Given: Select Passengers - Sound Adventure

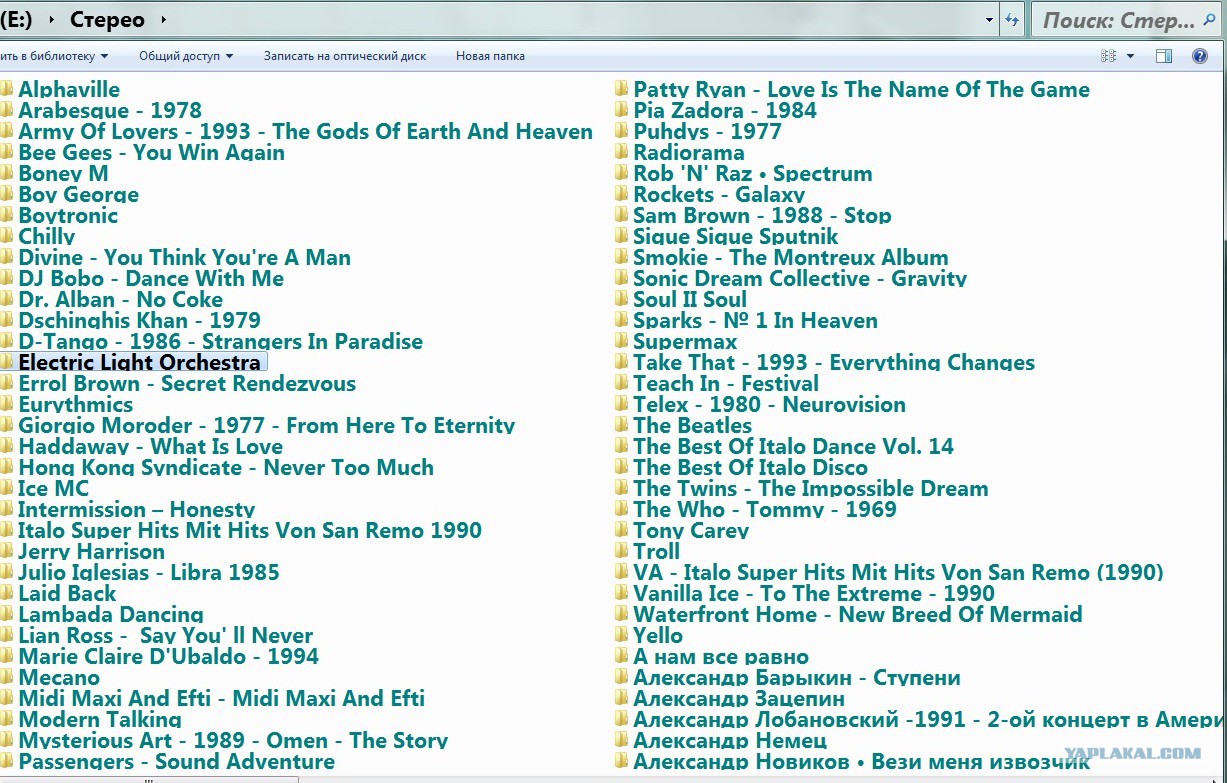Looking at the screenshot, I should 176,761.
